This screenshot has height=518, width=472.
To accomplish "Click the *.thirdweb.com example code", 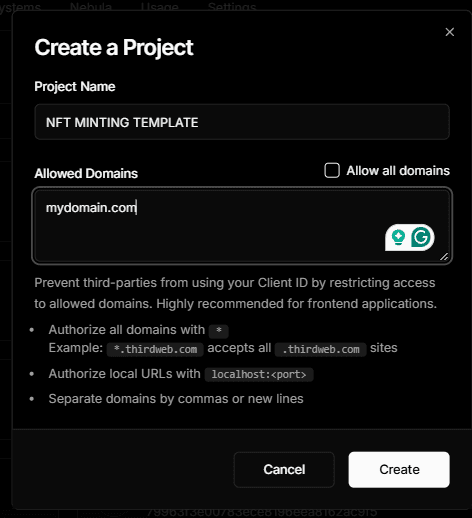I will pos(155,349).
